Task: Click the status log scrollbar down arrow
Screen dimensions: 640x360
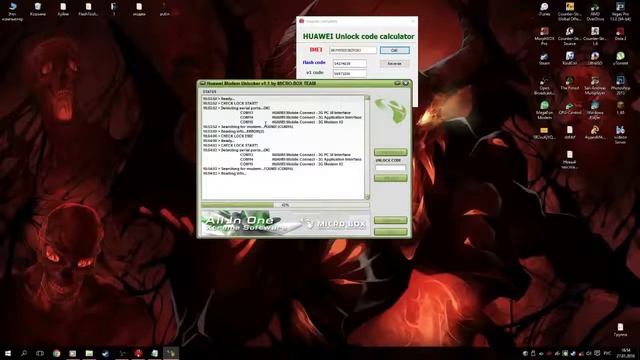Action: (x=367, y=197)
